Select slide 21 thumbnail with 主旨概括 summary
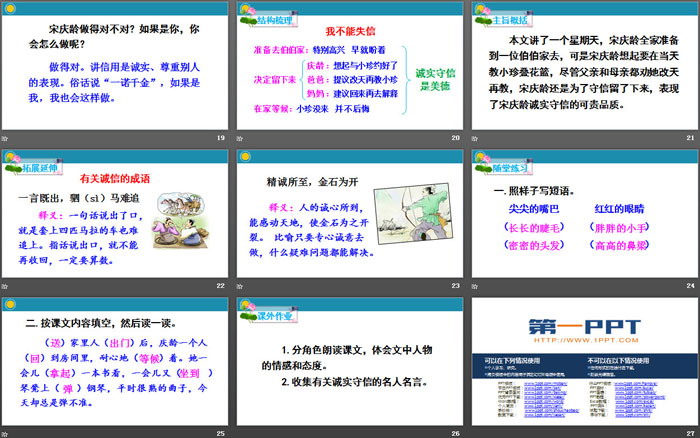The height and width of the screenshot is (438, 700). [x=585, y=66]
